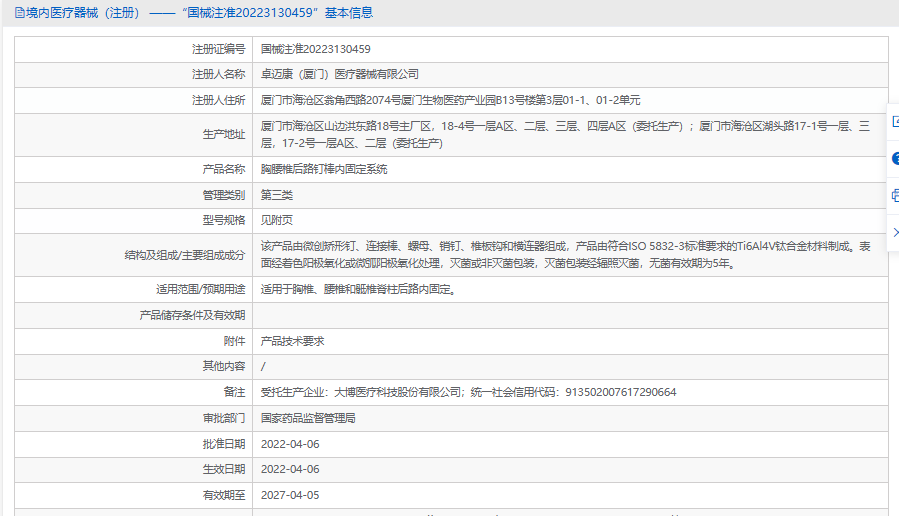Open the 产品技术要求 attachment entry
The height and width of the screenshot is (516, 899).
point(292,341)
